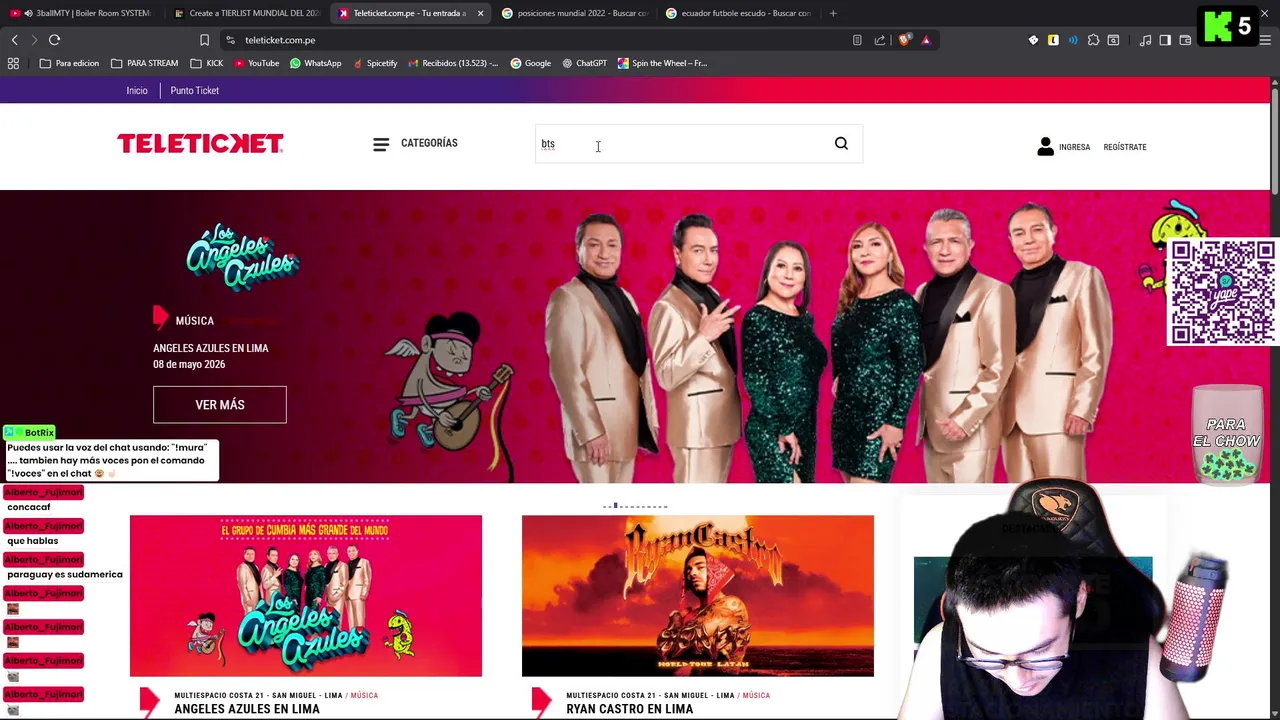The height and width of the screenshot is (720, 1280).
Task: Open the Brave wallet icon
Action: pos(1185,40)
